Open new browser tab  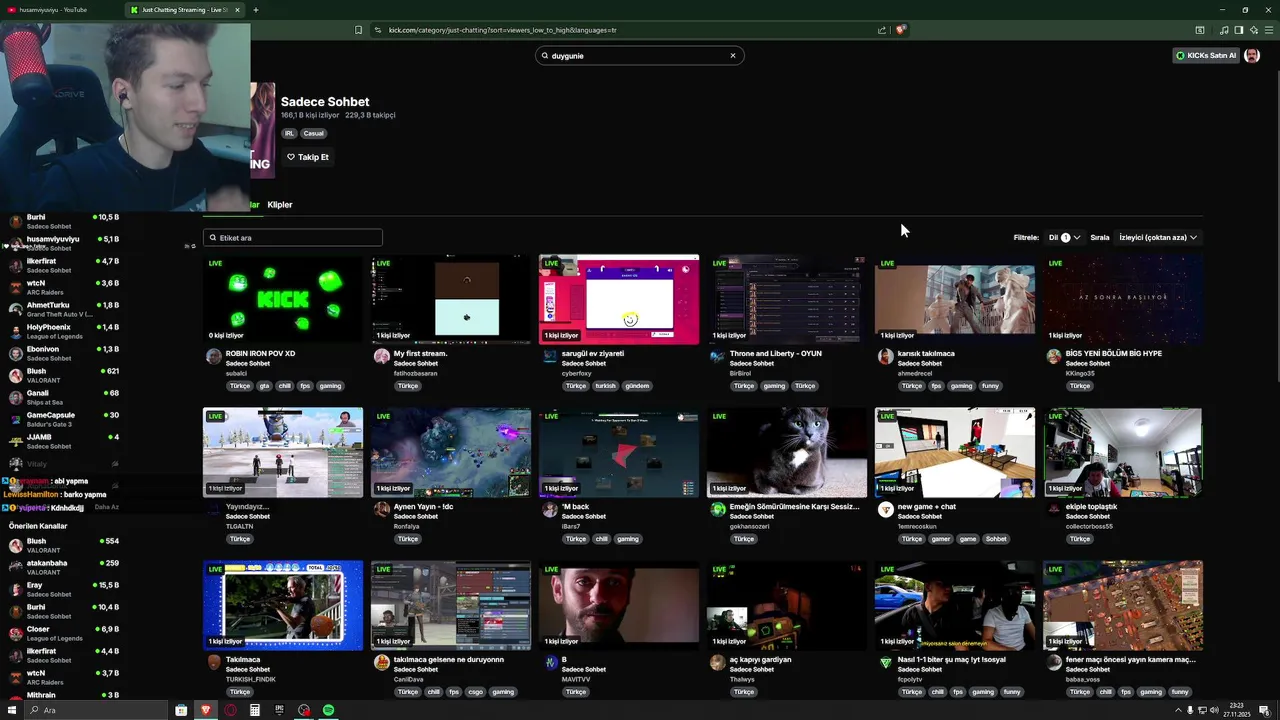click(x=255, y=10)
